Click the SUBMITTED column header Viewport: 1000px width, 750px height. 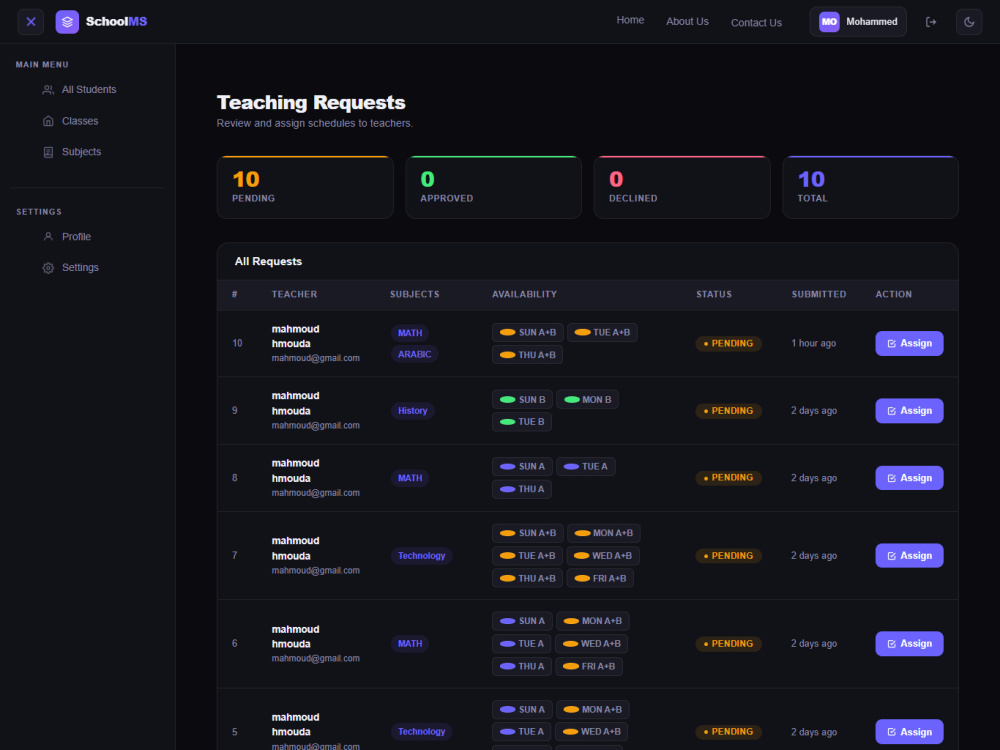pos(819,294)
